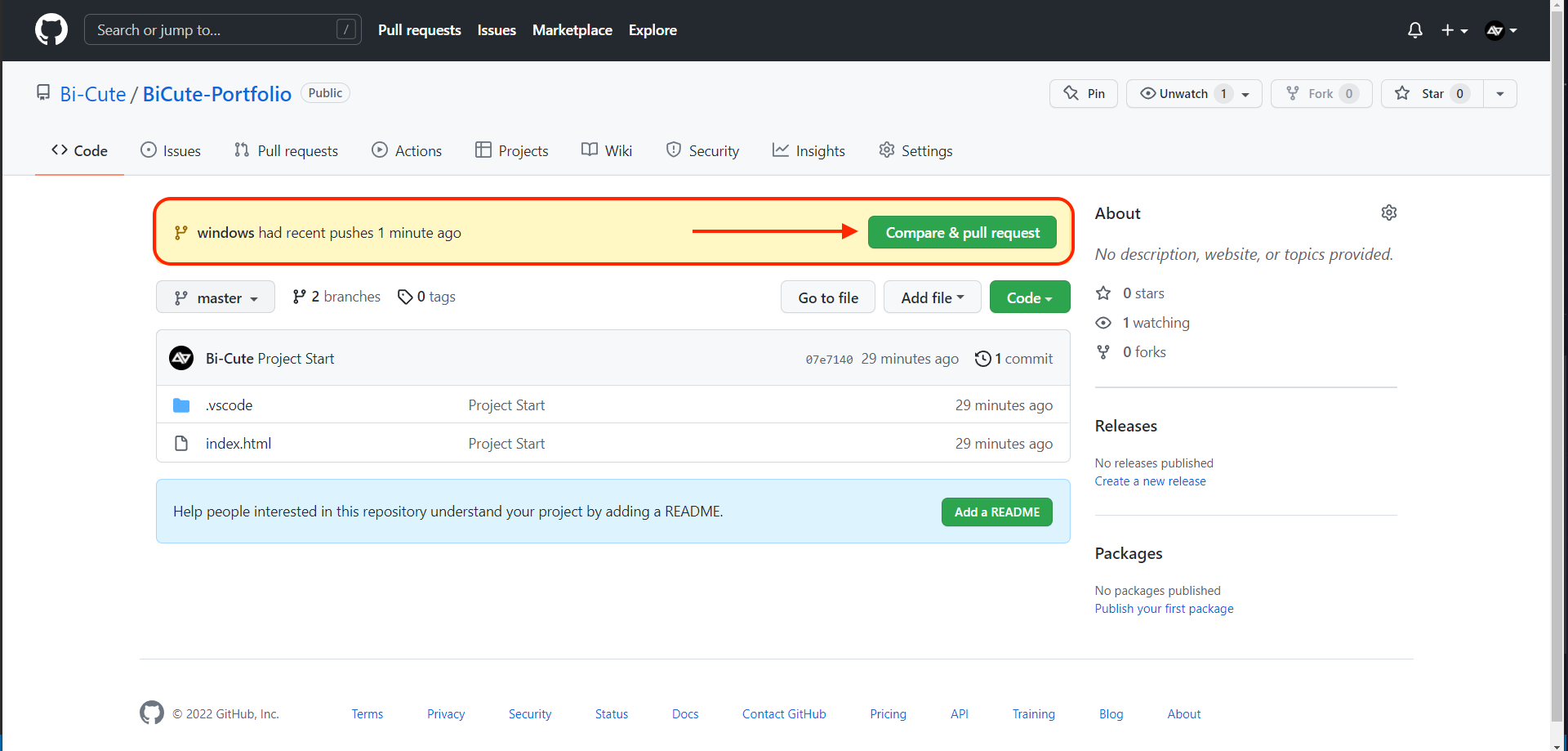Open the Wiki tab
1568x751 pixels.
click(607, 150)
